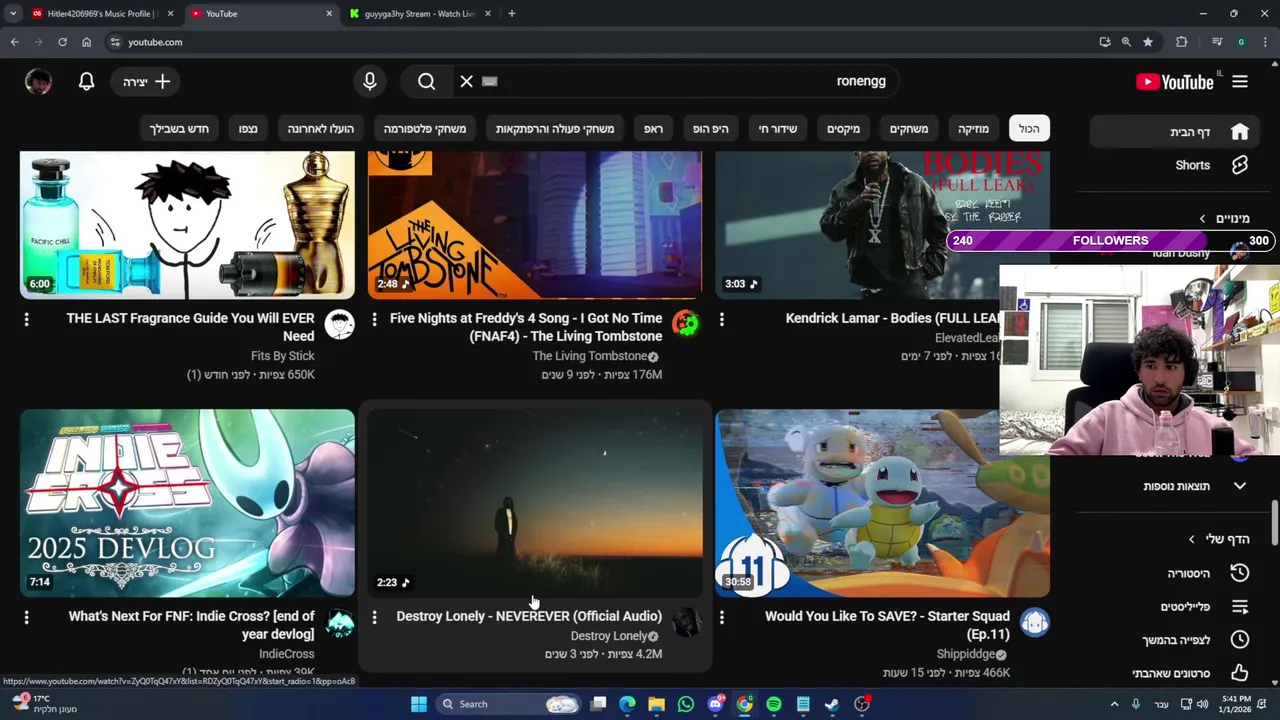Open Steam from the taskbar

[832, 704]
